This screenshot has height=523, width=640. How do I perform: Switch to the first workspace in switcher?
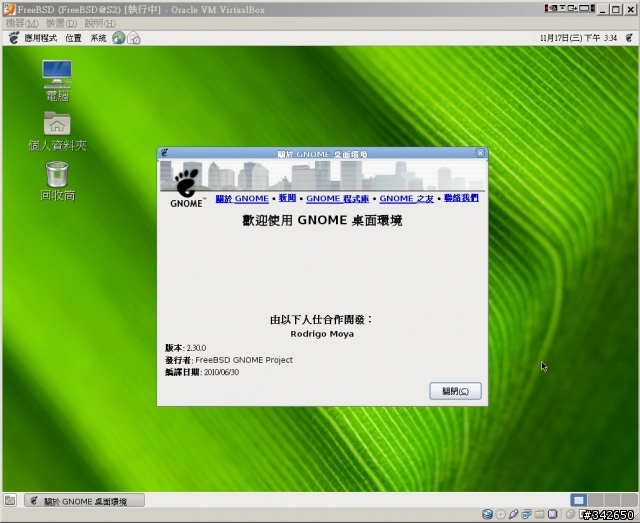578,500
